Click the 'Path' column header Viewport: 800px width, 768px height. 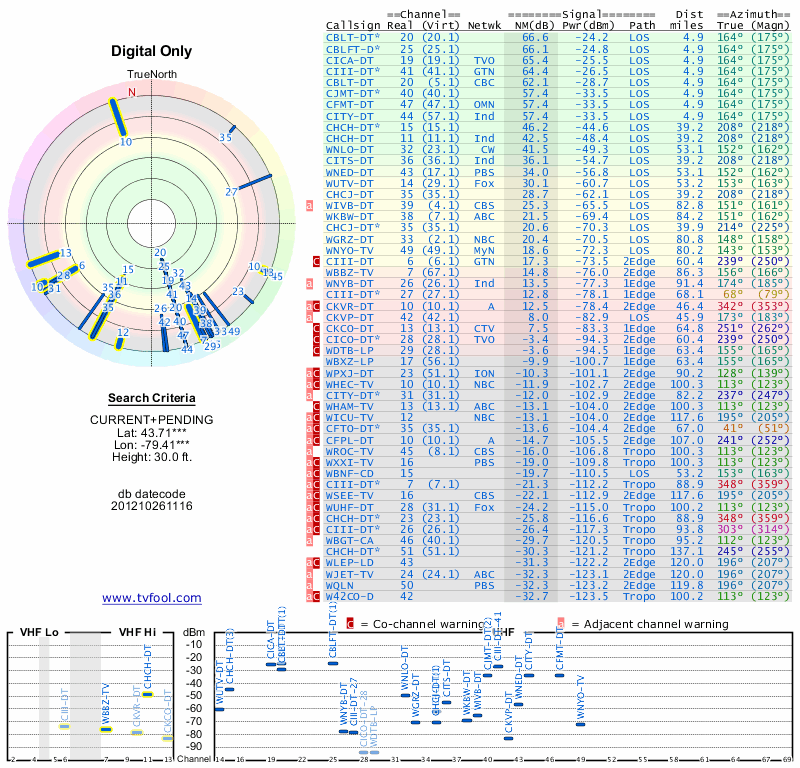[642, 26]
